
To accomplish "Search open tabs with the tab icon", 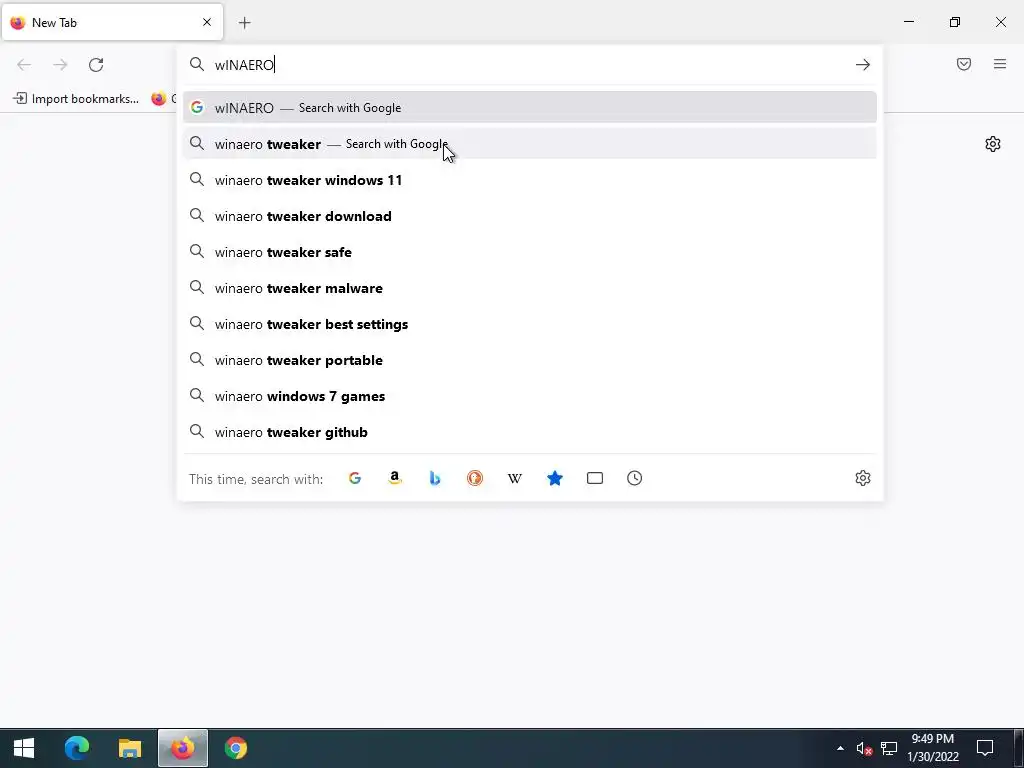I will pos(595,478).
